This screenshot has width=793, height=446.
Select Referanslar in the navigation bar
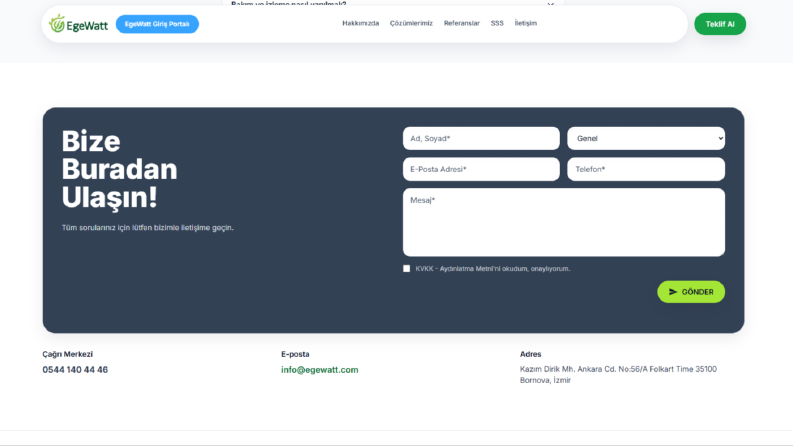(462, 23)
